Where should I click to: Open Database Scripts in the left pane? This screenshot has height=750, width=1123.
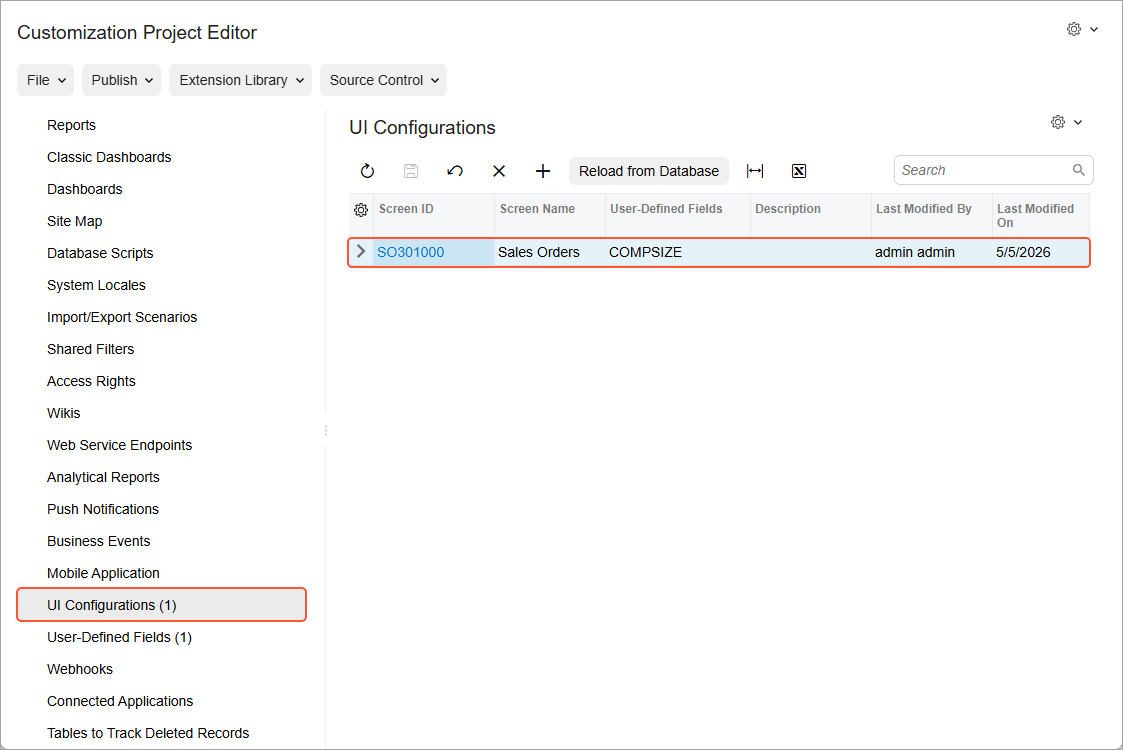(100, 254)
